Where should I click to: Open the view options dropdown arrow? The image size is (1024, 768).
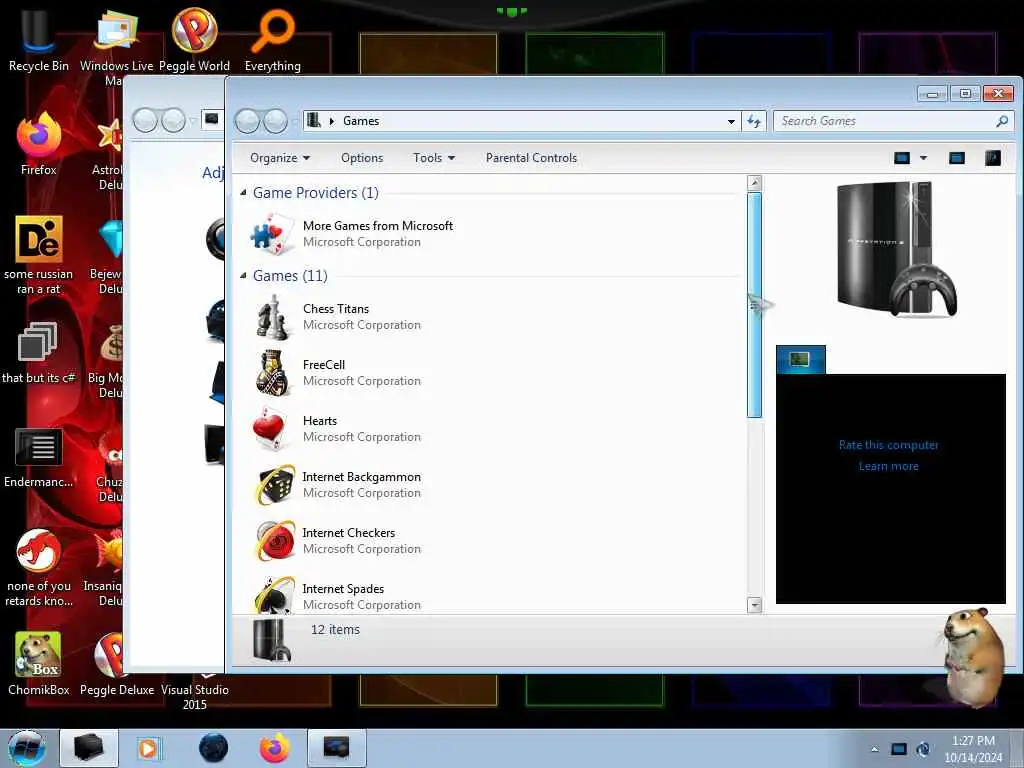point(923,158)
